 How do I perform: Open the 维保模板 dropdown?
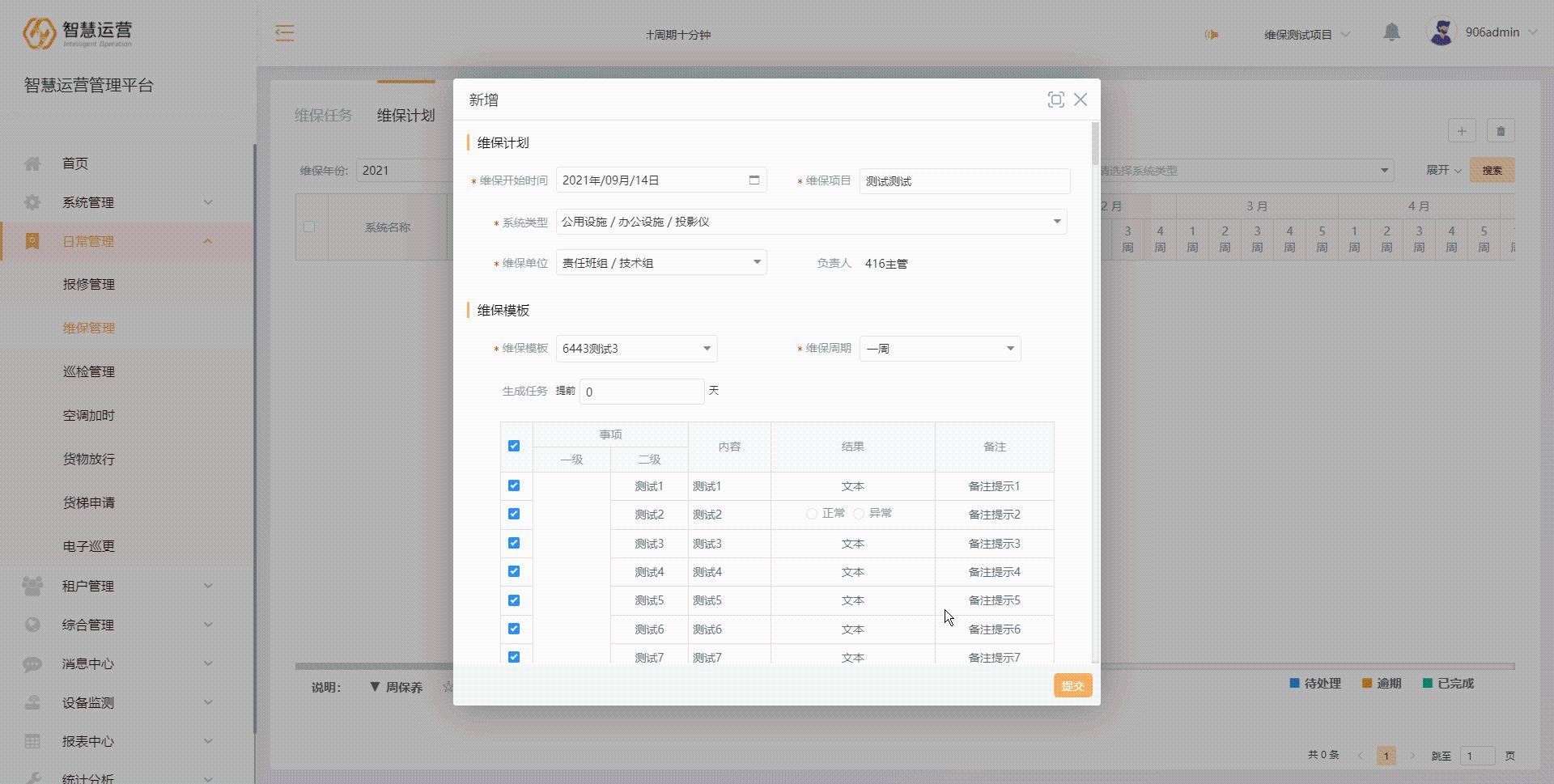pos(636,349)
